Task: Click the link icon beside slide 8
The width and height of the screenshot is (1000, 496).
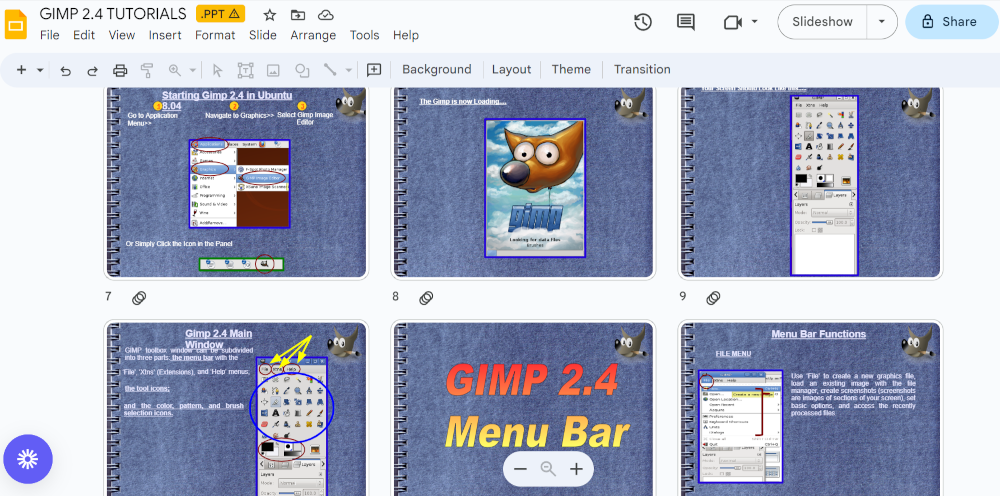Action: [x=426, y=298]
